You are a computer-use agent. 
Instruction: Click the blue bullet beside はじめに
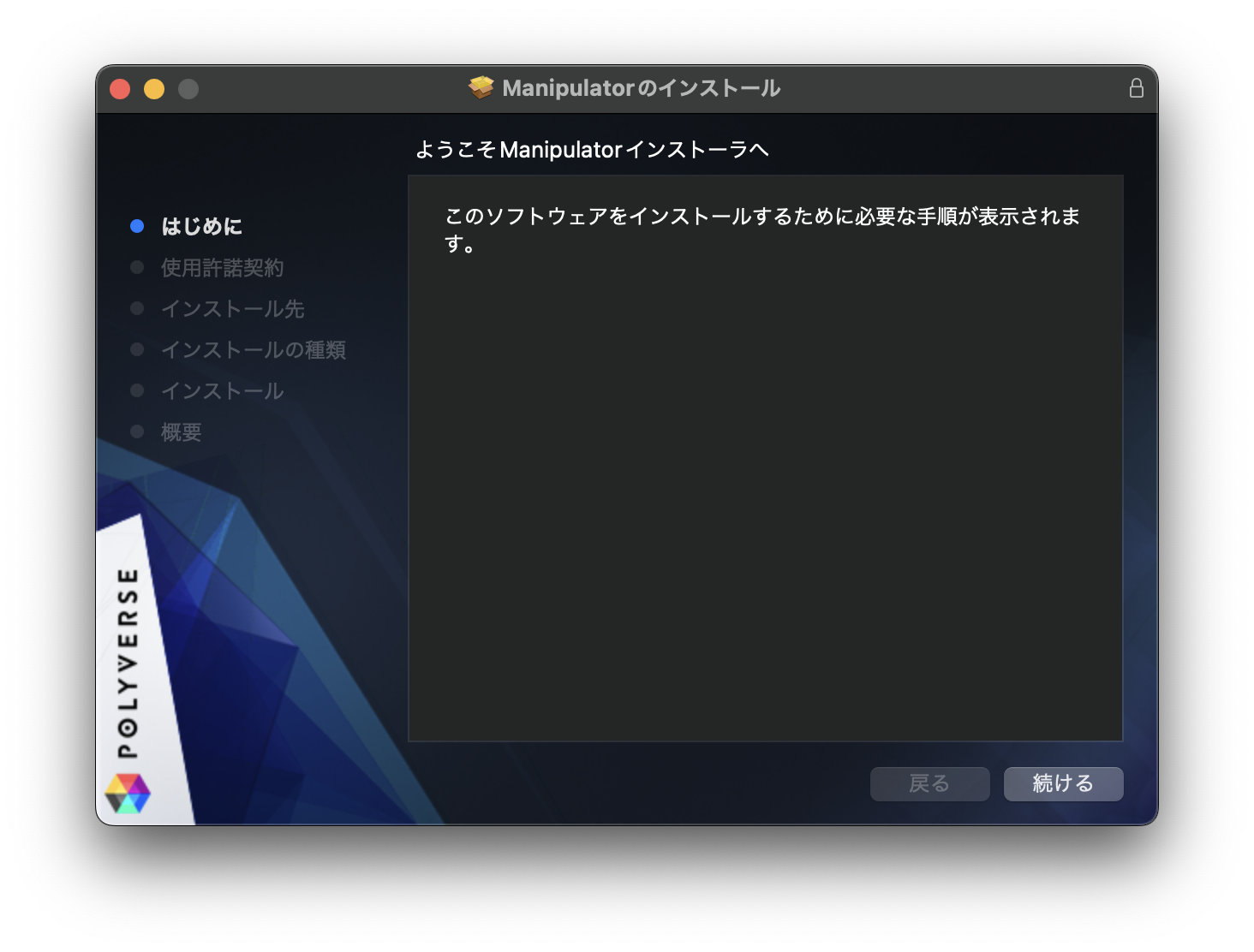tap(137, 226)
